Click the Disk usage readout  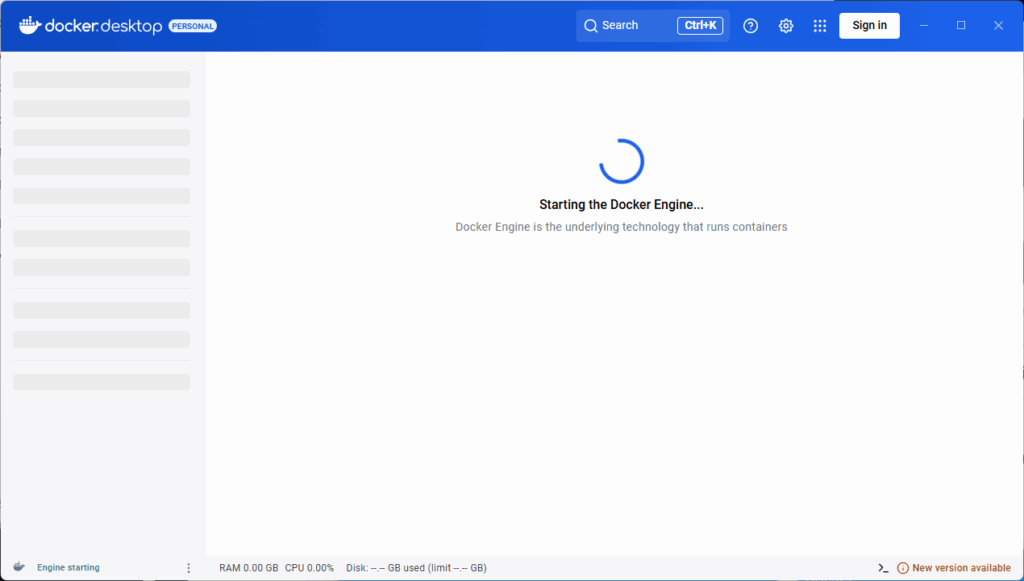(416, 568)
